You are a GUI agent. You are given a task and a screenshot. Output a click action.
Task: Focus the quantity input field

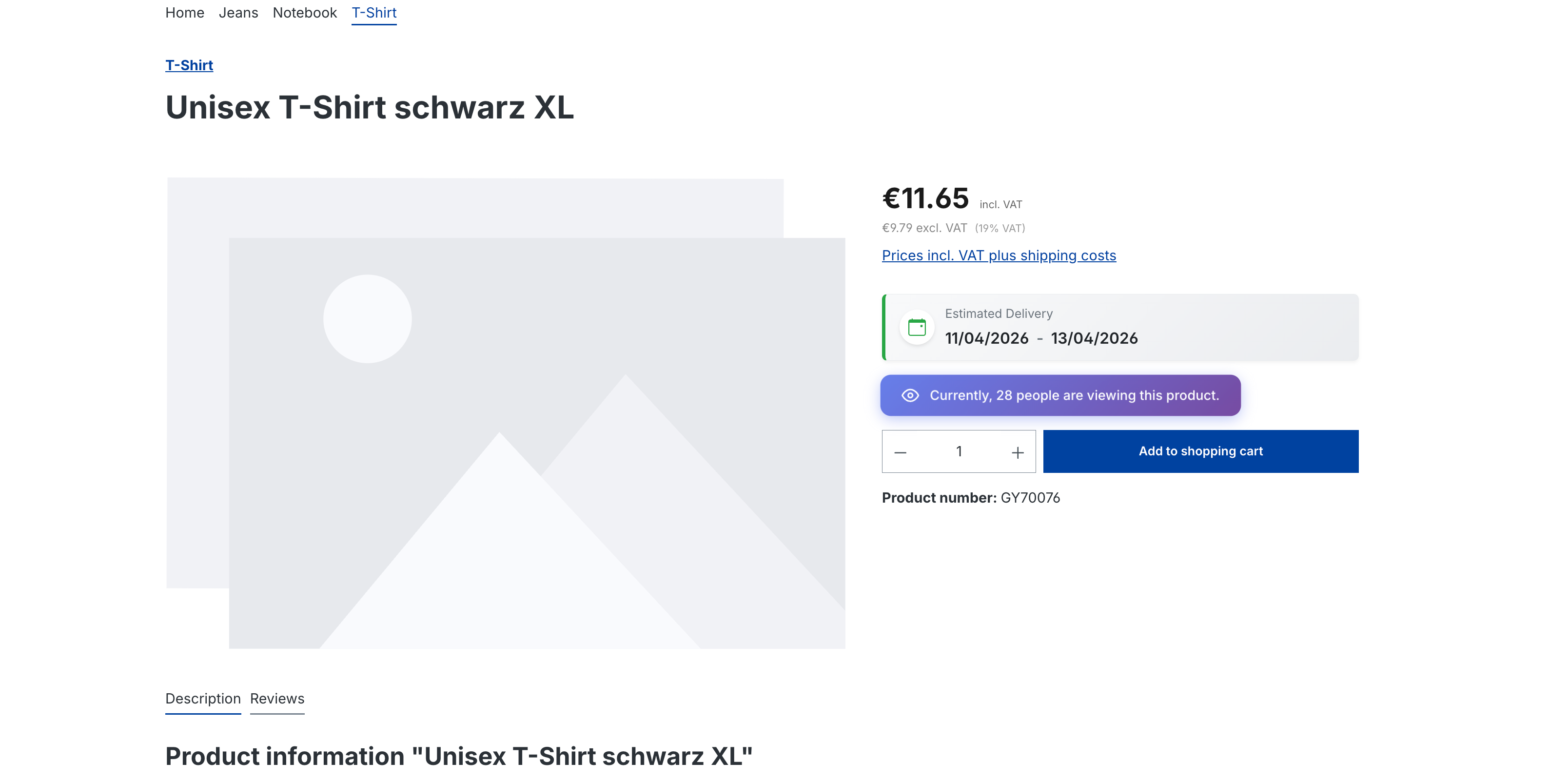tap(959, 451)
